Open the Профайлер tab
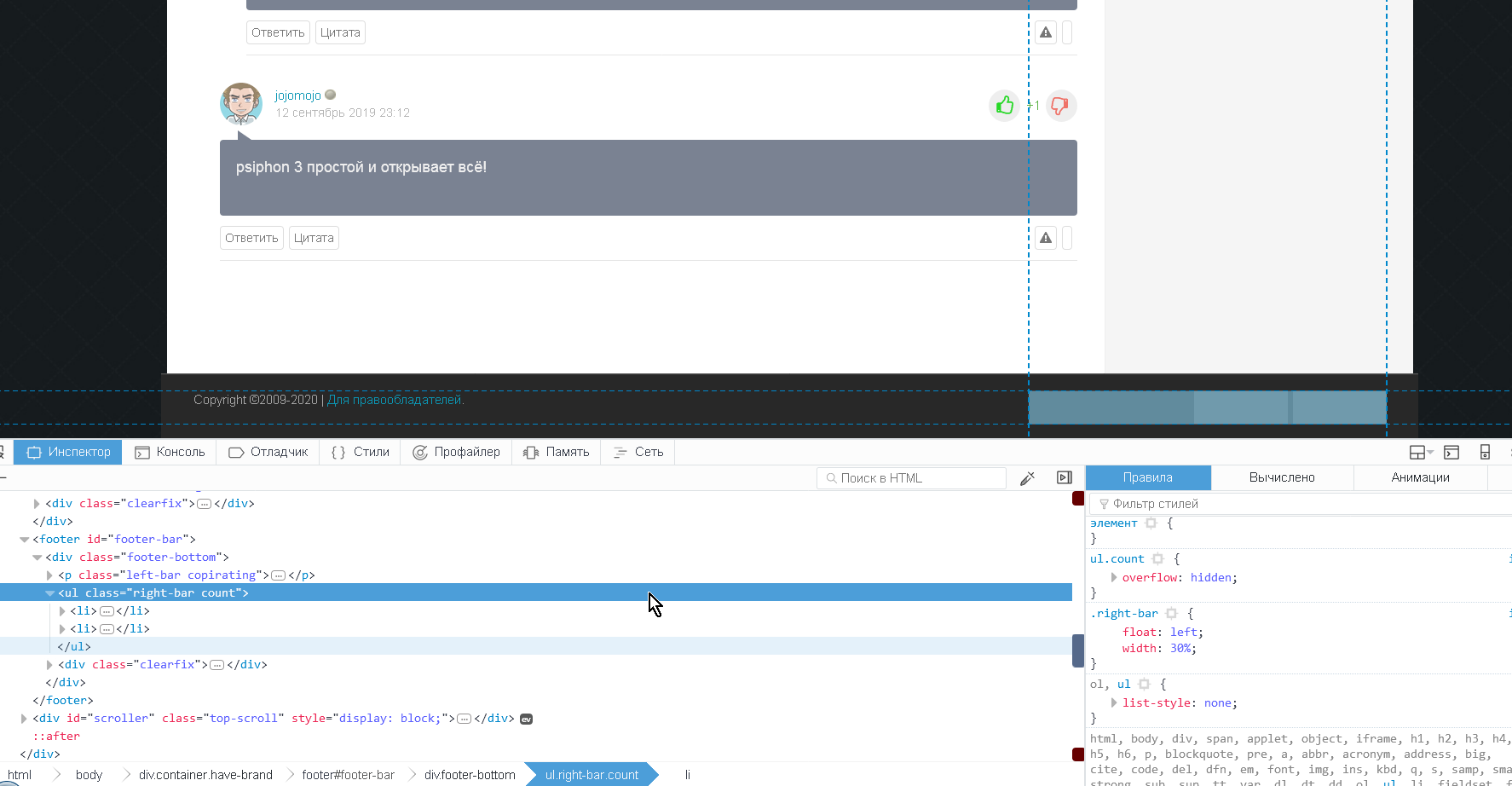The height and width of the screenshot is (786, 1512). point(456,452)
